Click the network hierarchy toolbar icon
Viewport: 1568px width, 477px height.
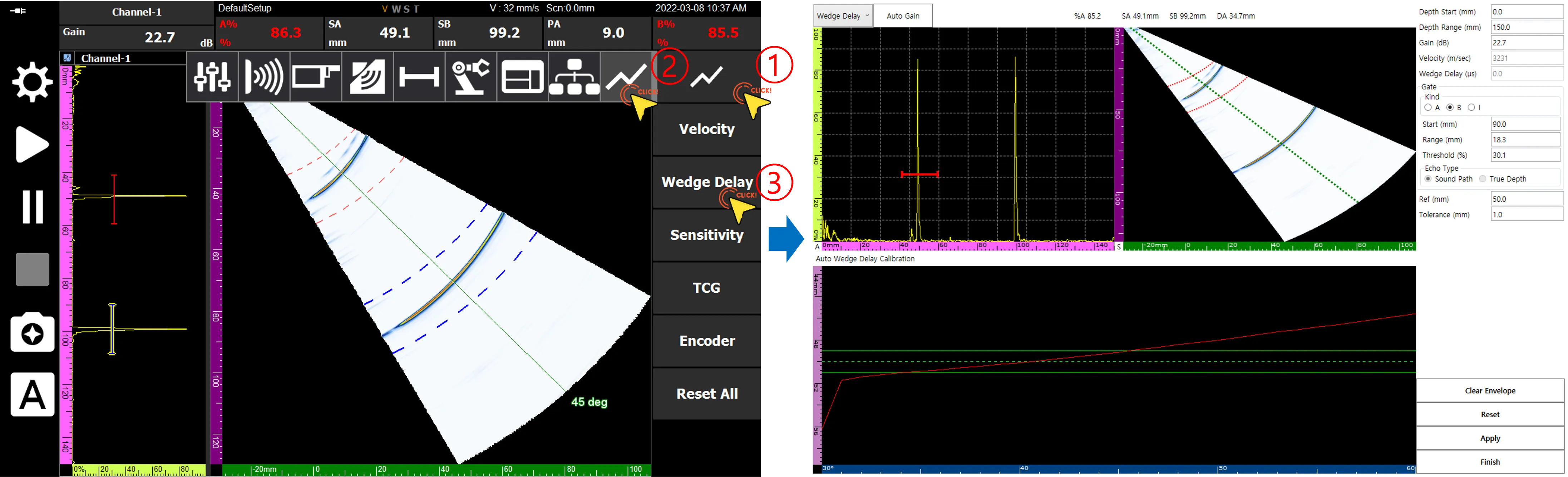574,77
